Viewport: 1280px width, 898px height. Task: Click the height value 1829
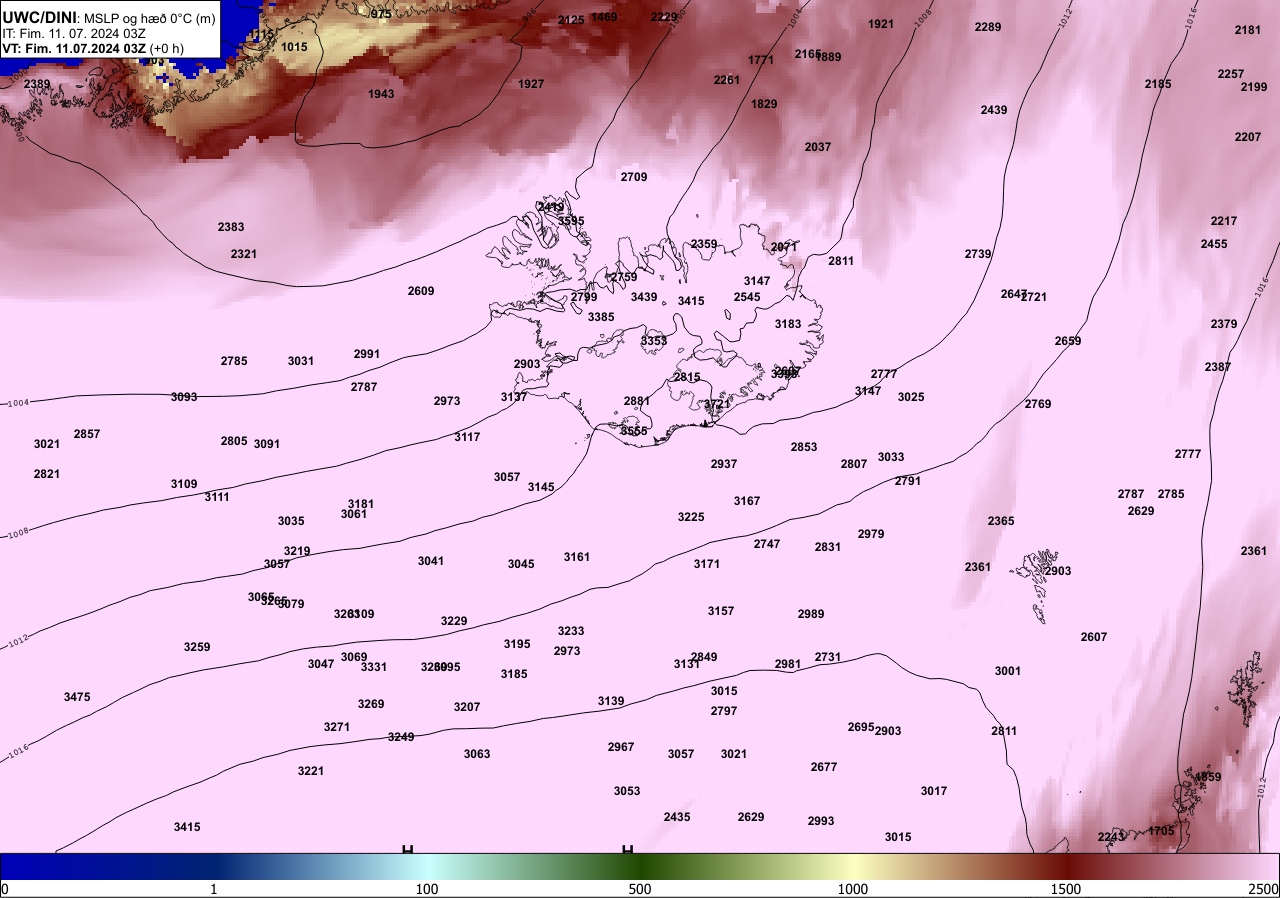pyautogui.click(x=764, y=104)
